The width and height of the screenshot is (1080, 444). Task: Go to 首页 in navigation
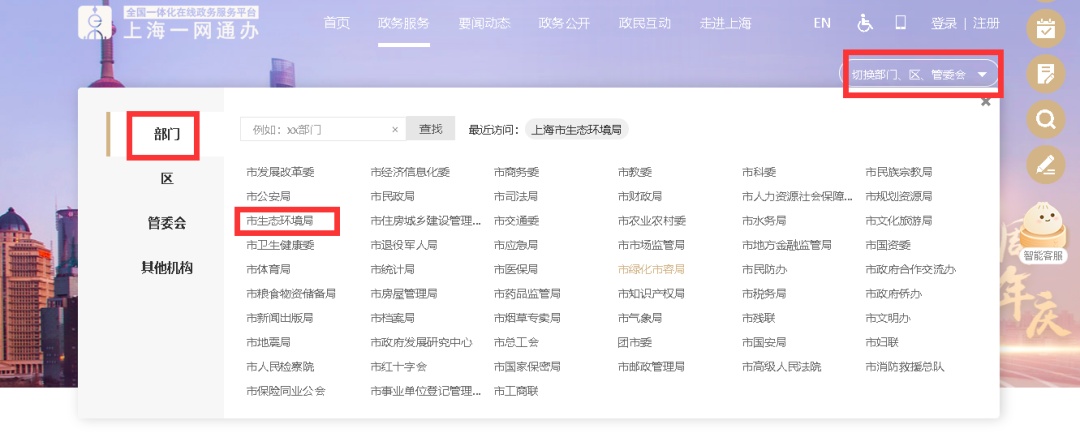337,23
